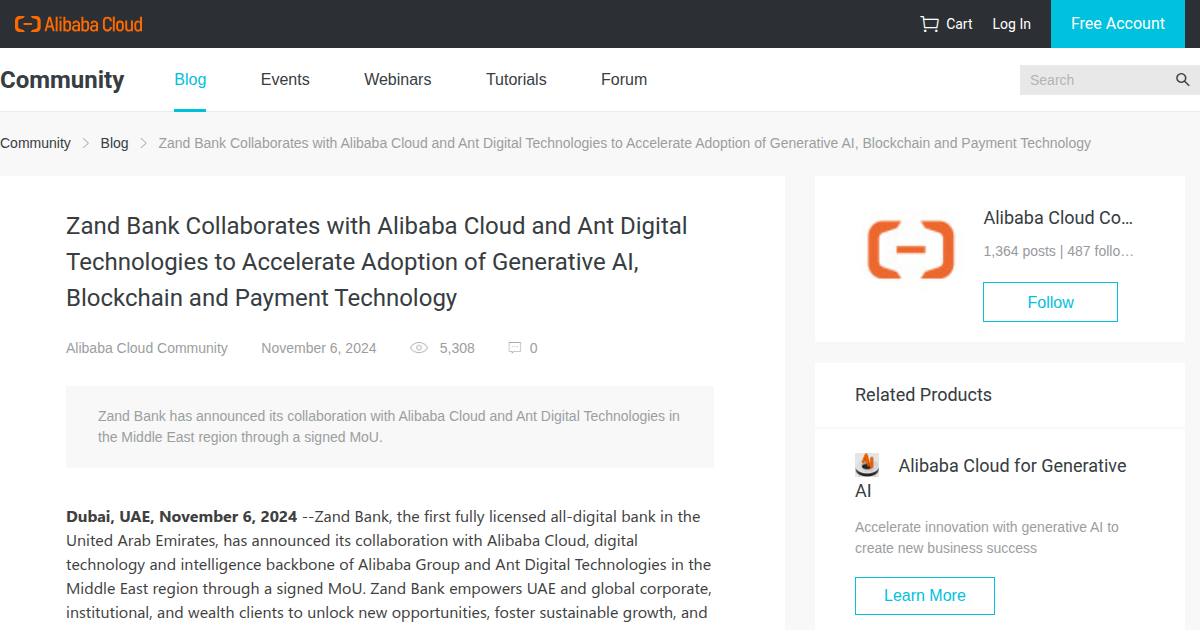The width and height of the screenshot is (1200, 630).
Task: Click the Alibaba Cloud for Generative AI icon
Action: (866, 464)
